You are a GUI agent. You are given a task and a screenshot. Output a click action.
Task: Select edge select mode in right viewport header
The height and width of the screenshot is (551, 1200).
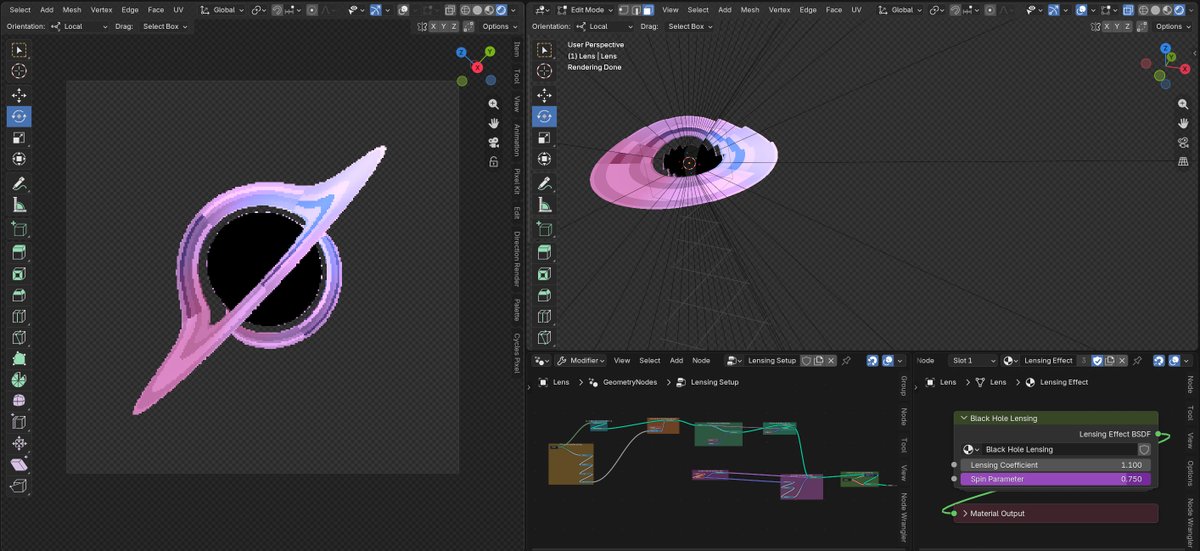[635, 10]
